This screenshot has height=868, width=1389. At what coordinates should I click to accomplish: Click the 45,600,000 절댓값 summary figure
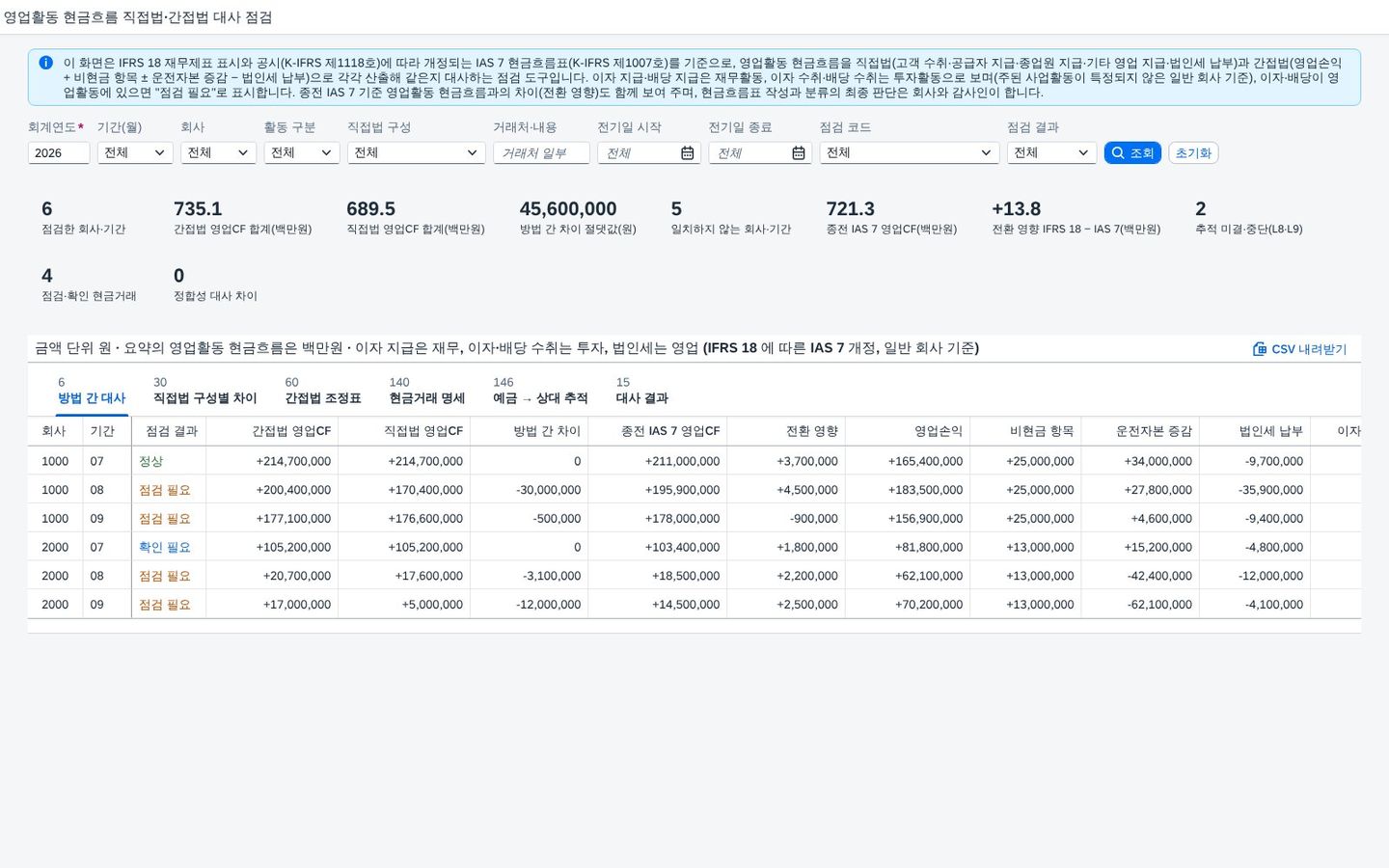pos(568,209)
